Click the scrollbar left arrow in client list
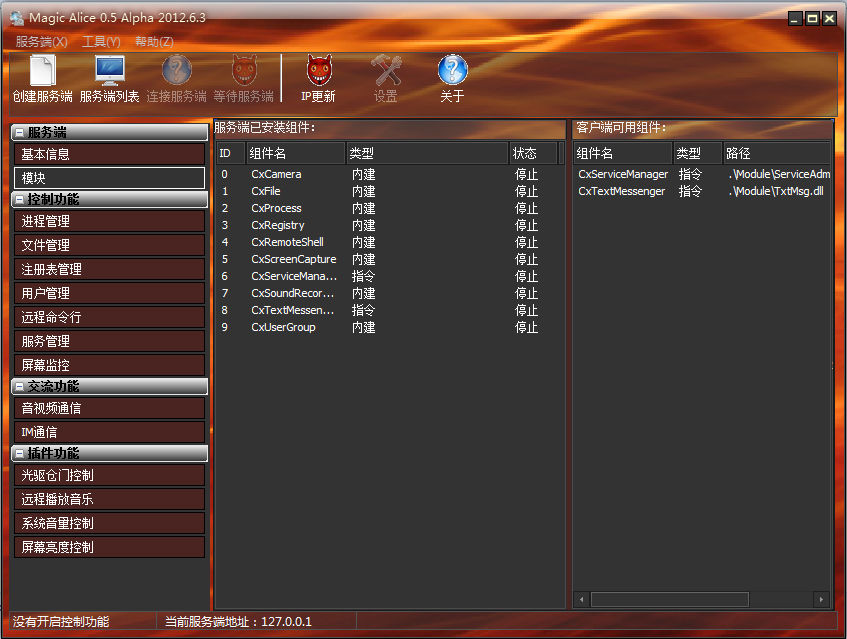The height and width of the screenshot is (639, 847). (582, 599)
